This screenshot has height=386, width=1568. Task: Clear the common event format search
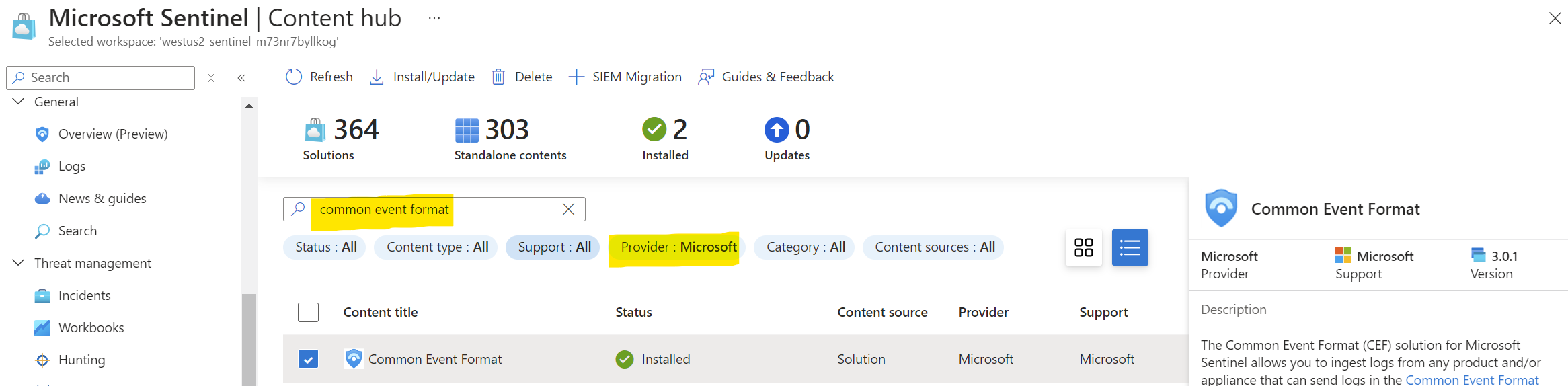point(568,209)
